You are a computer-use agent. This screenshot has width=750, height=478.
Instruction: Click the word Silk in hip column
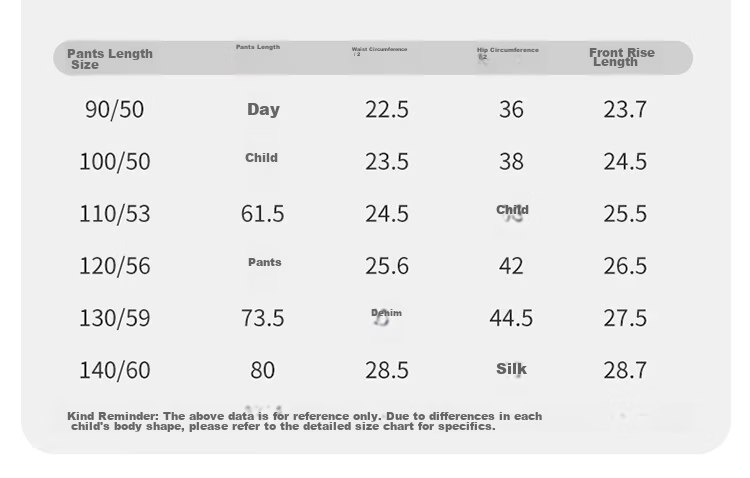click(511, 369)
